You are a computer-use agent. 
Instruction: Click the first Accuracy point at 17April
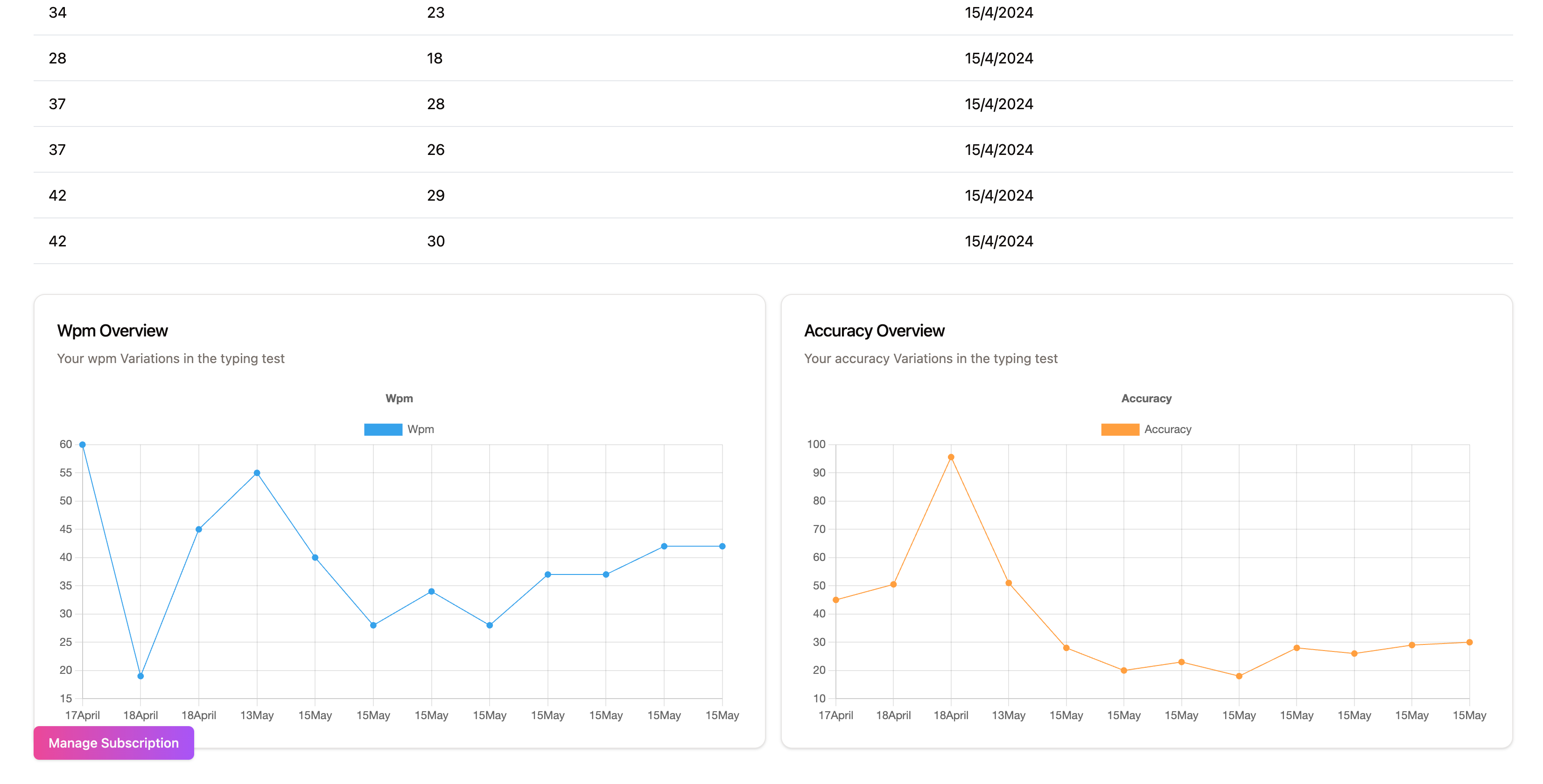(x=835, y=600)
